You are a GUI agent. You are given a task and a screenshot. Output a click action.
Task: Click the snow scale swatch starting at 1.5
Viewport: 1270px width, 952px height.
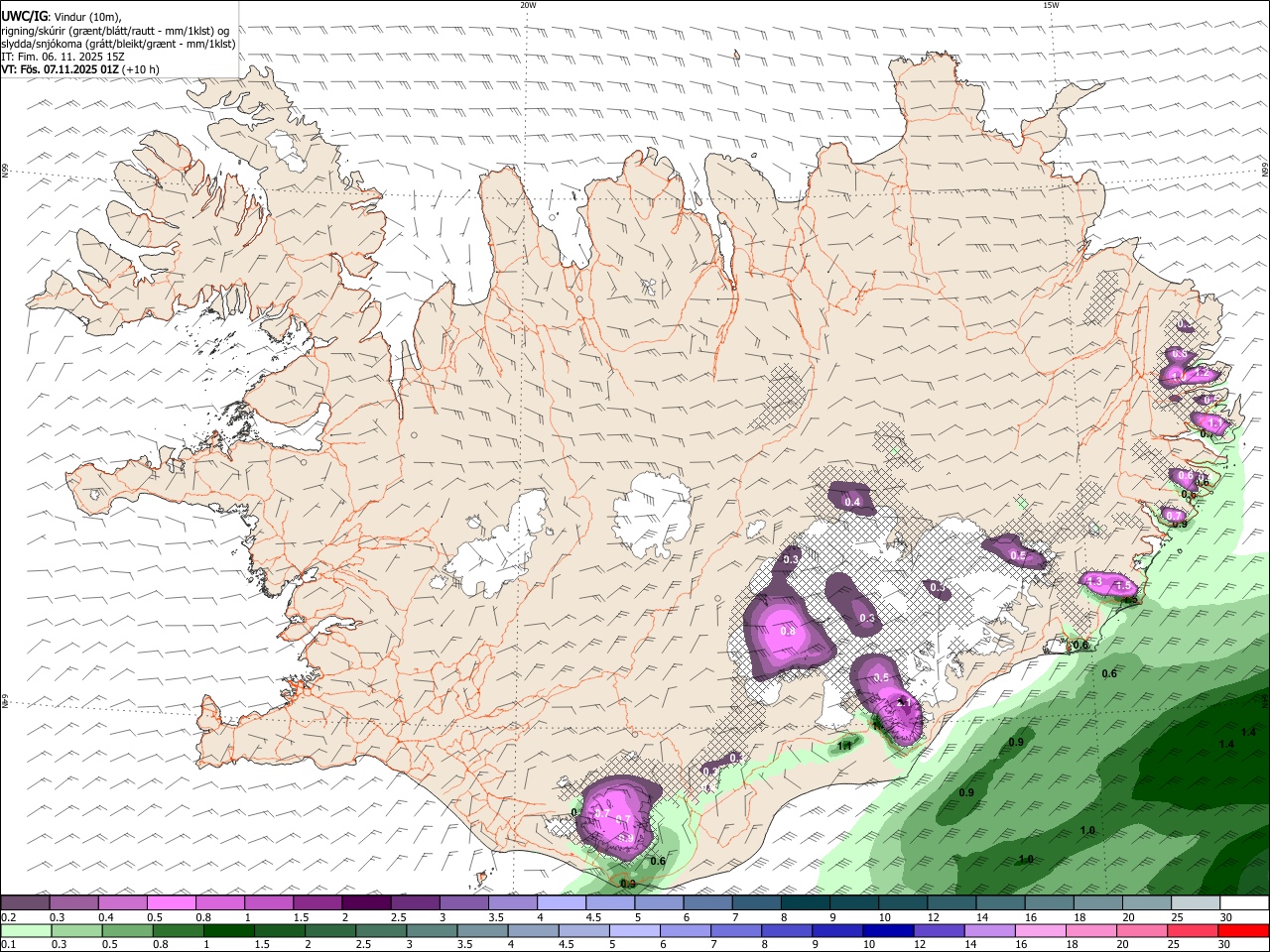point(317,903)
